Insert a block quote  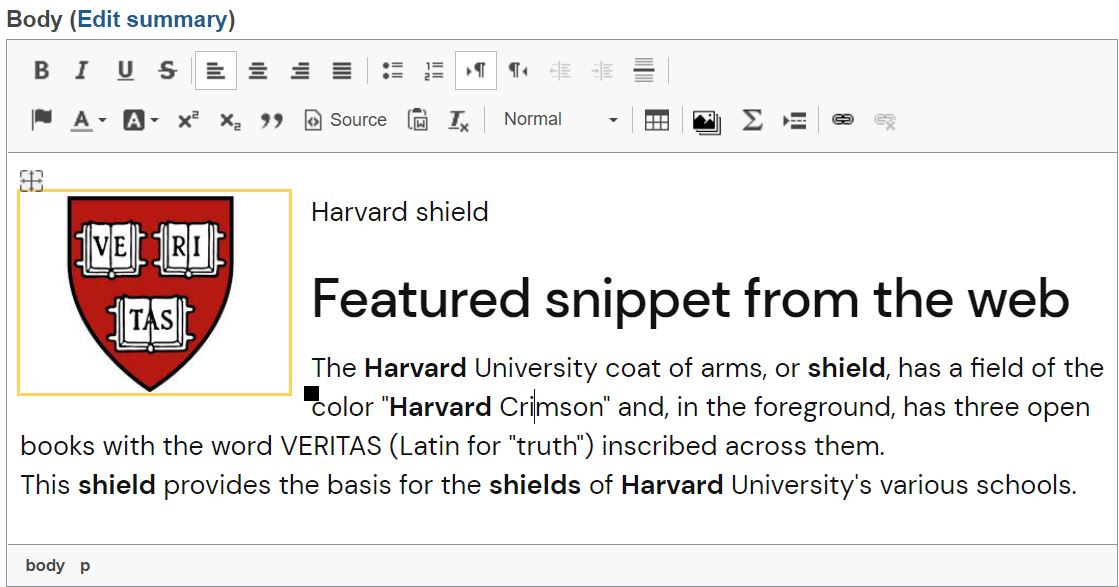tap(272, 120)
